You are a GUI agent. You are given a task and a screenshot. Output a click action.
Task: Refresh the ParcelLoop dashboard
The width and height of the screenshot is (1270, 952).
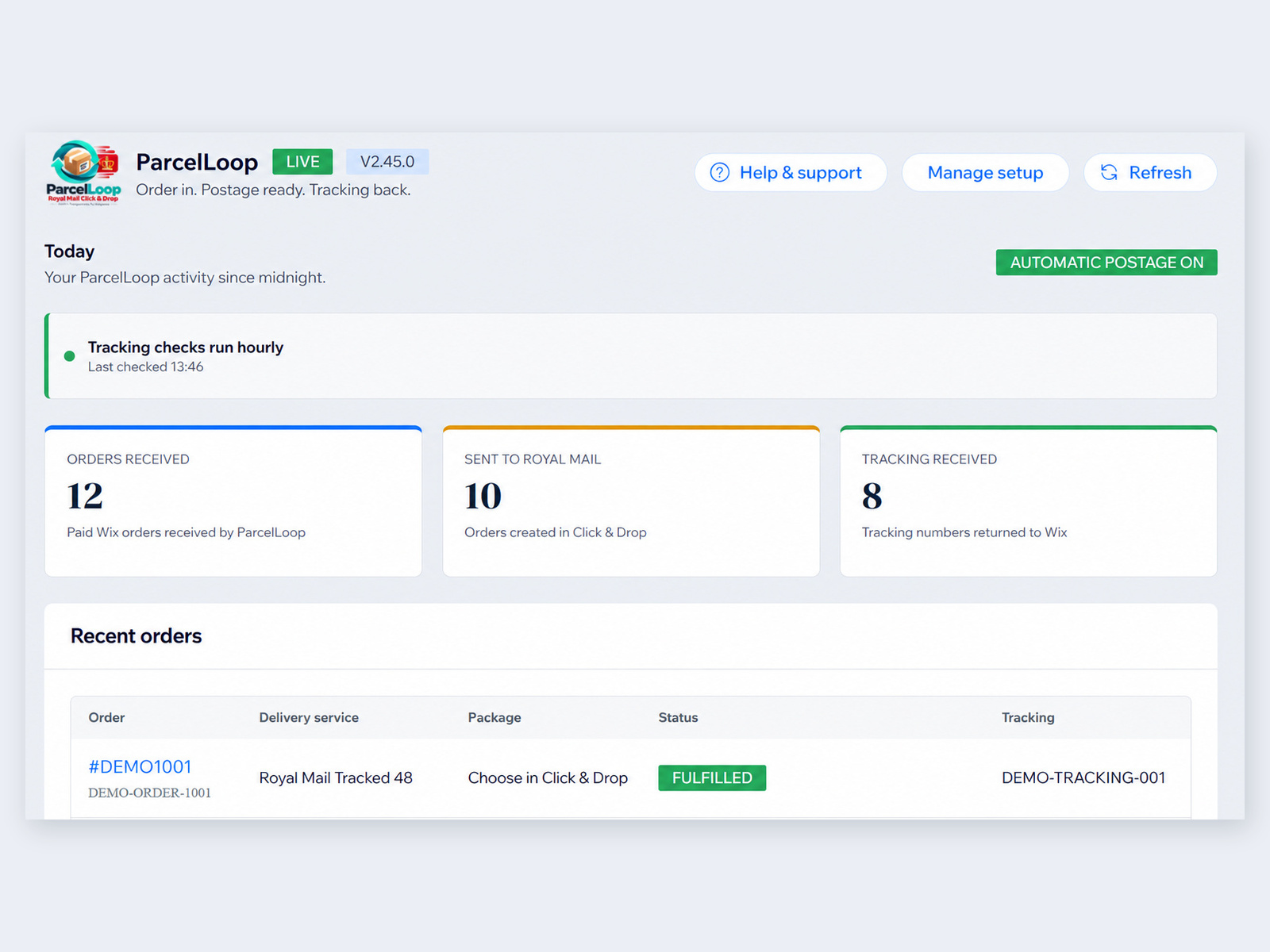1149,172
